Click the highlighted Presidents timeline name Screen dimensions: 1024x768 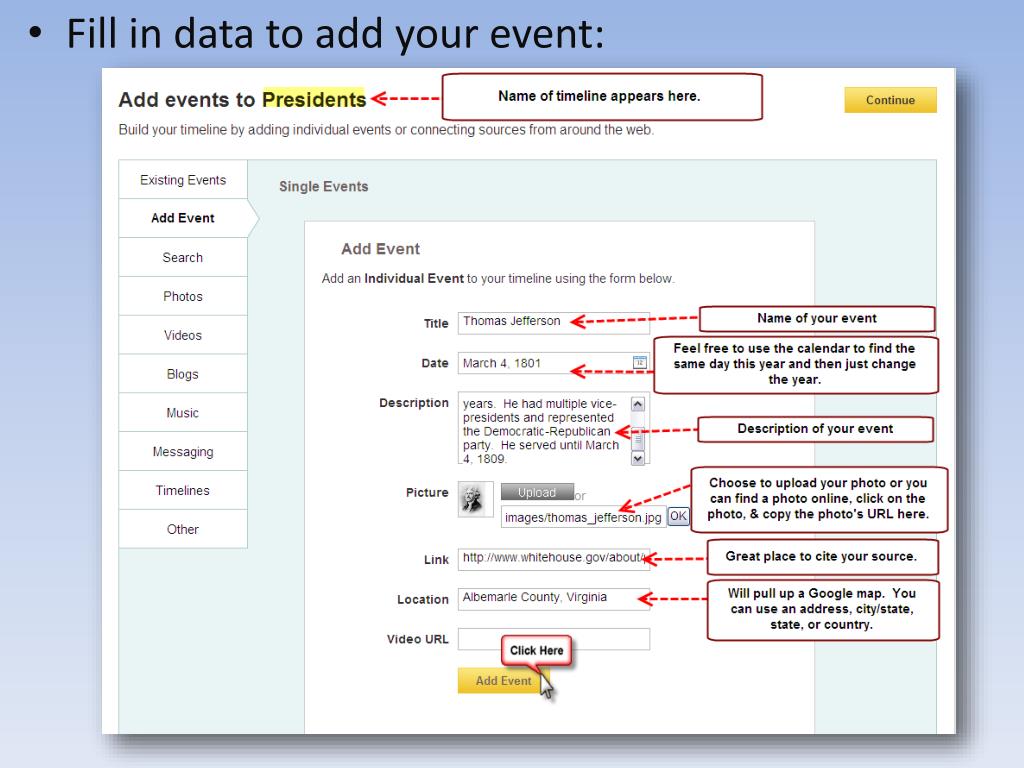pos(313,99)
